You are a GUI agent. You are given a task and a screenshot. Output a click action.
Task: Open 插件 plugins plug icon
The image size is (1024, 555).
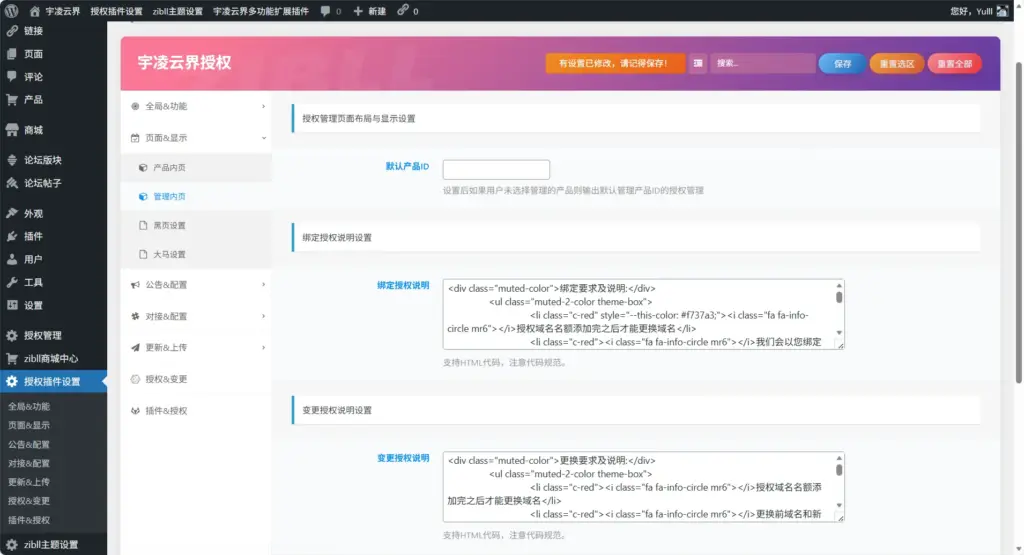[x=12, y=236]
